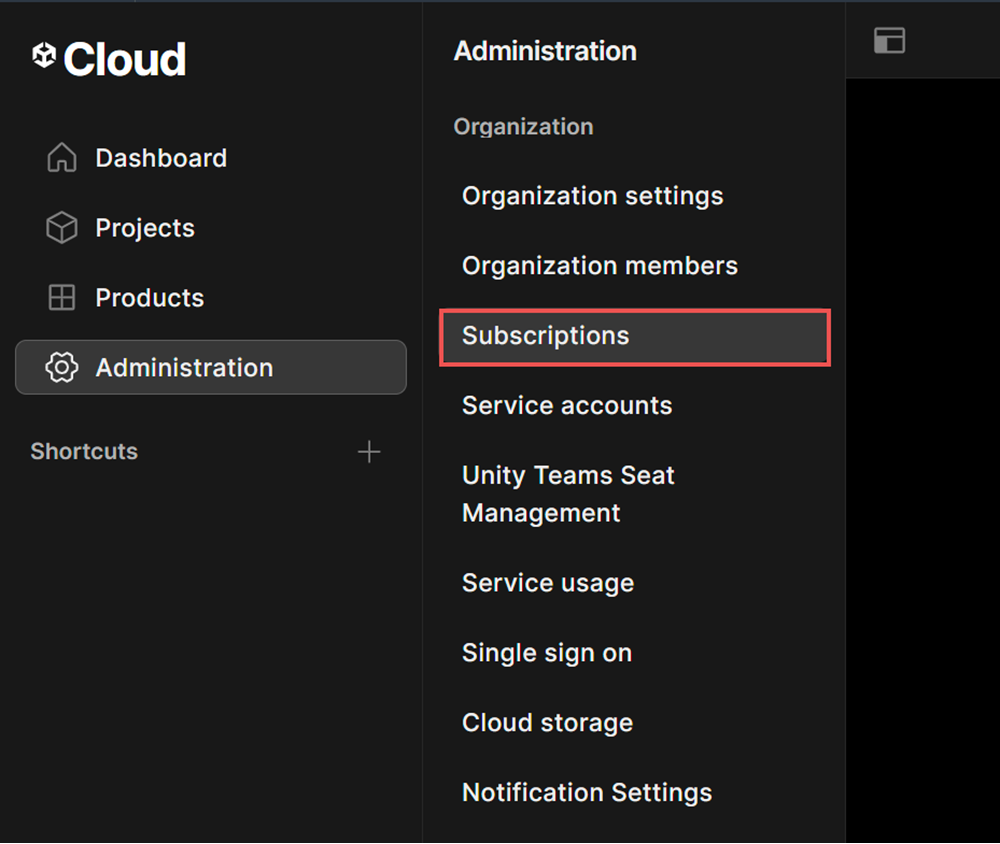Open Products via the grid icon
1000x844 pixels.
coord(61,297)
